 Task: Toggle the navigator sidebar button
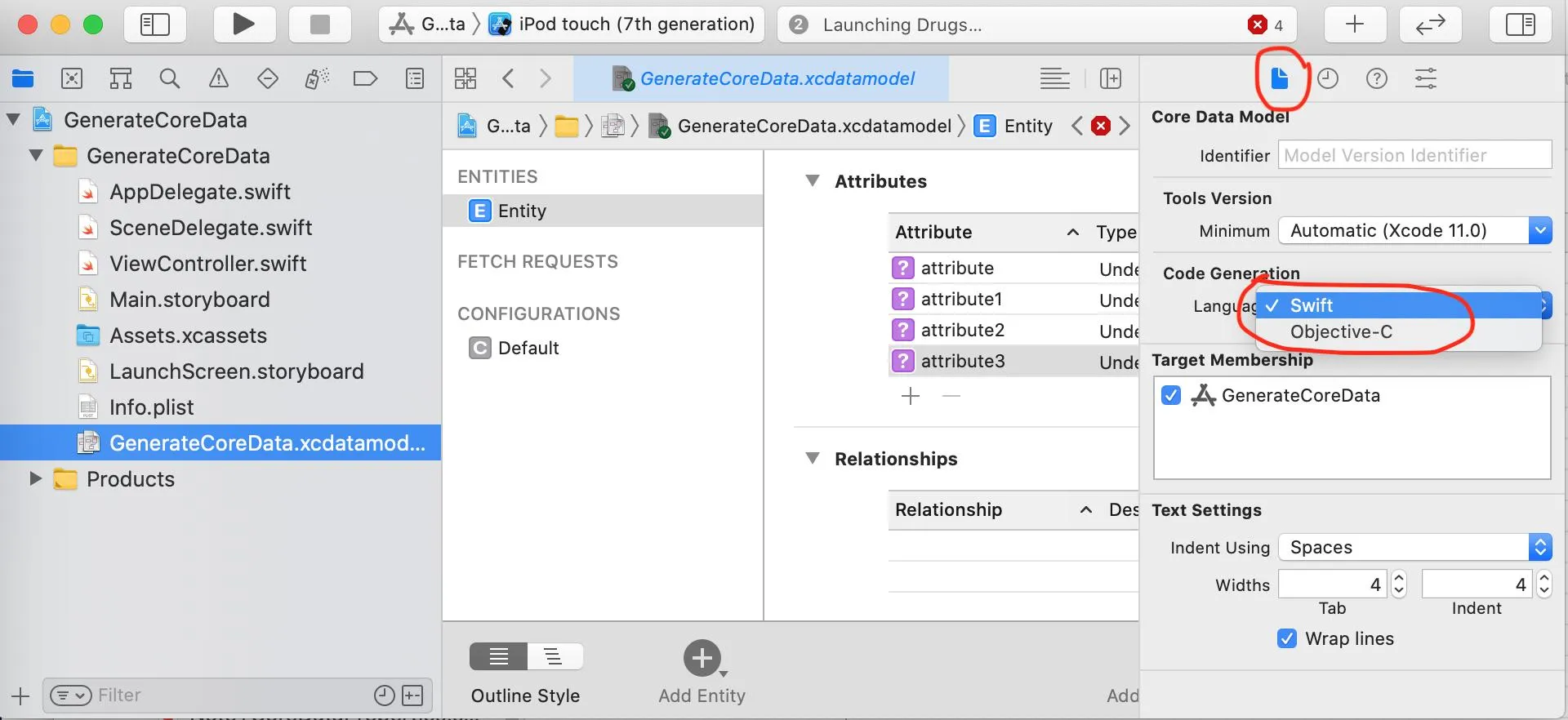pyautogui.click(x=154, y=24)
